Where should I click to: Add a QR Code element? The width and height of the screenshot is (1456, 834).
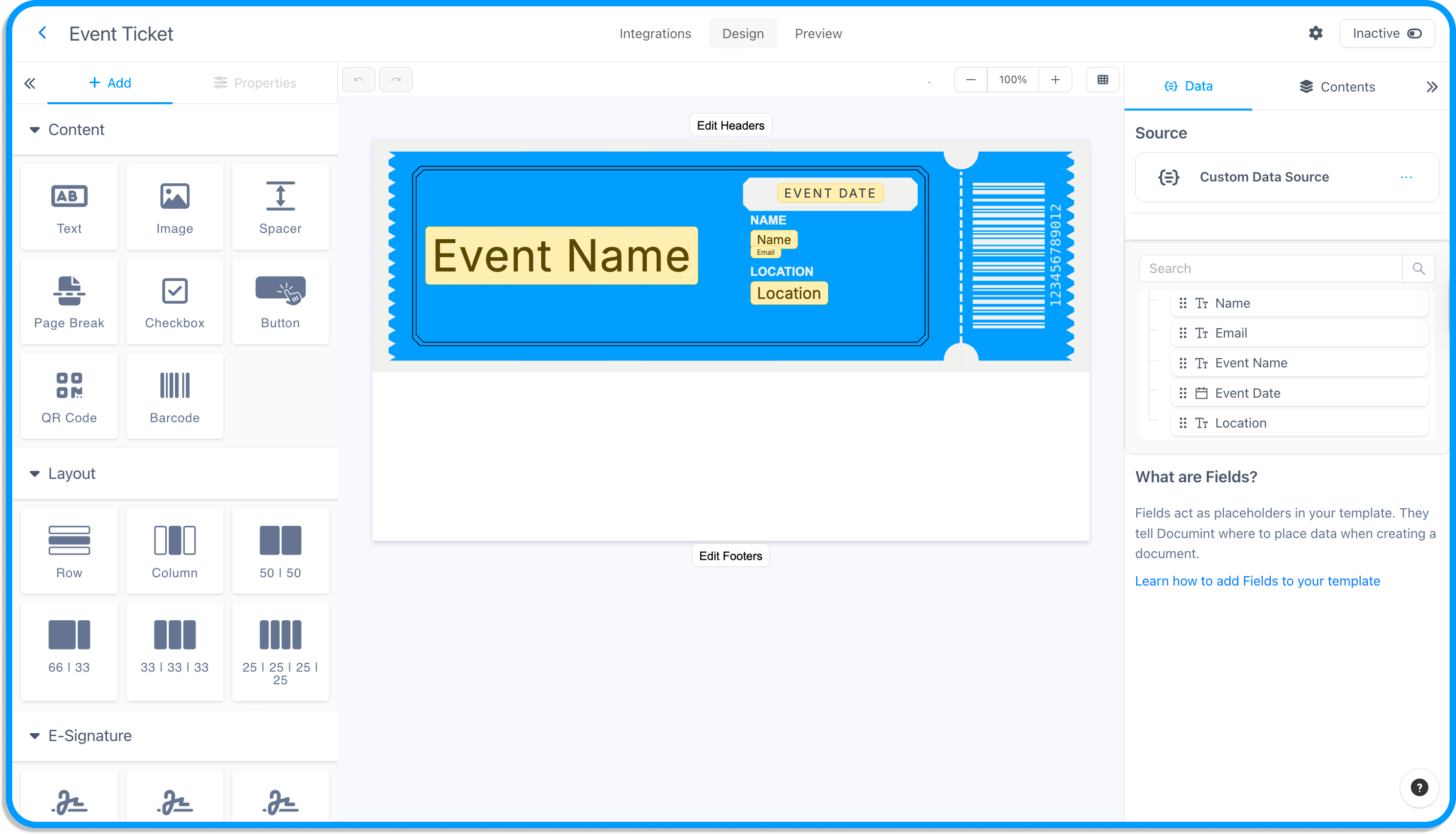click(x=69, y=396)
